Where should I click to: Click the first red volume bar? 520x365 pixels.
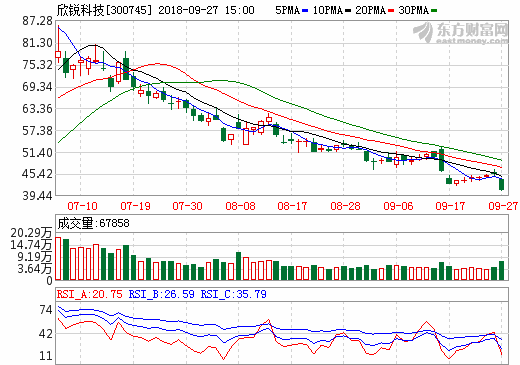point(58,258)
